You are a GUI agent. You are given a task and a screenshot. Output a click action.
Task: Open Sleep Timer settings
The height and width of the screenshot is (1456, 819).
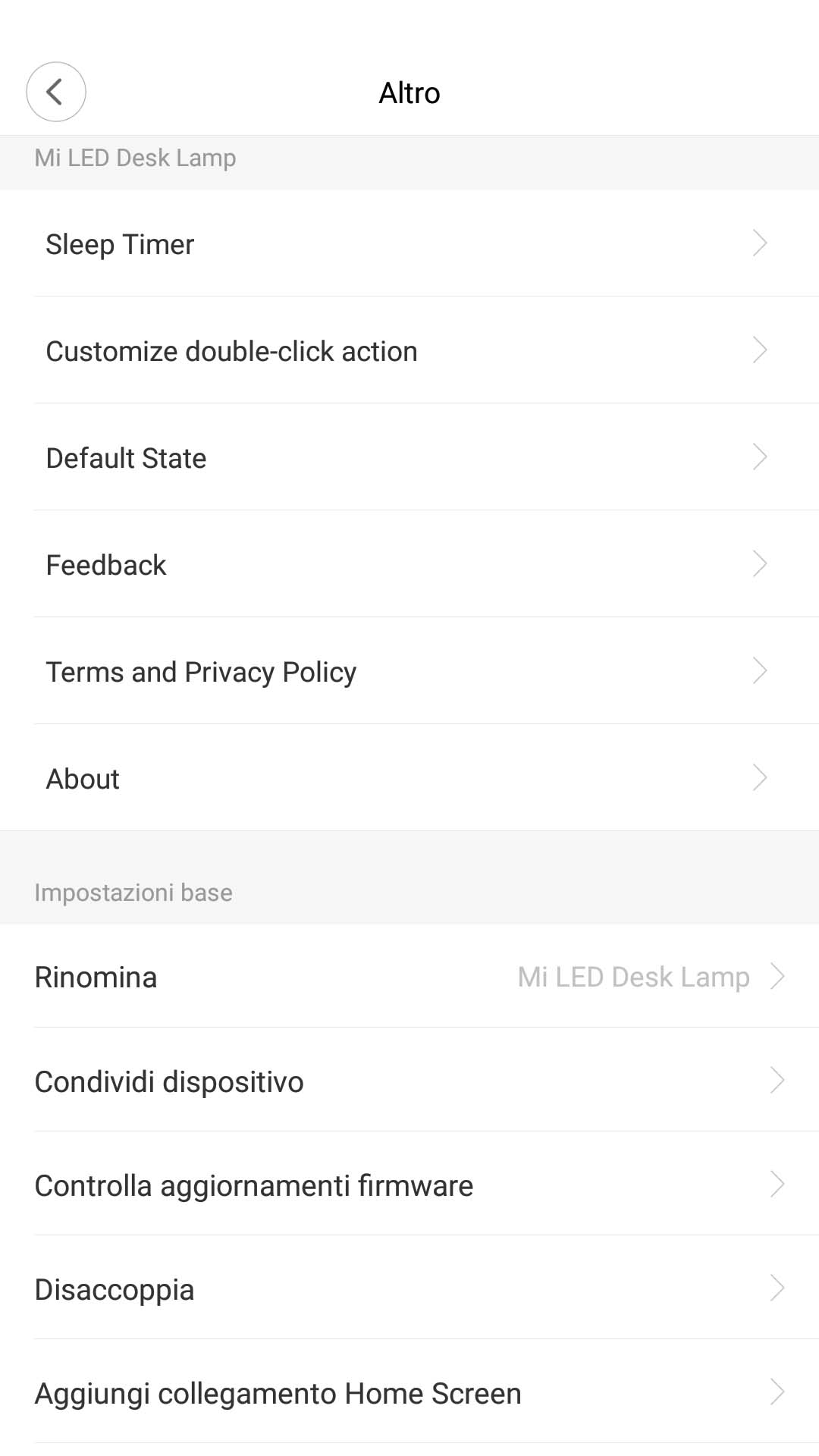tap(120, 244)
